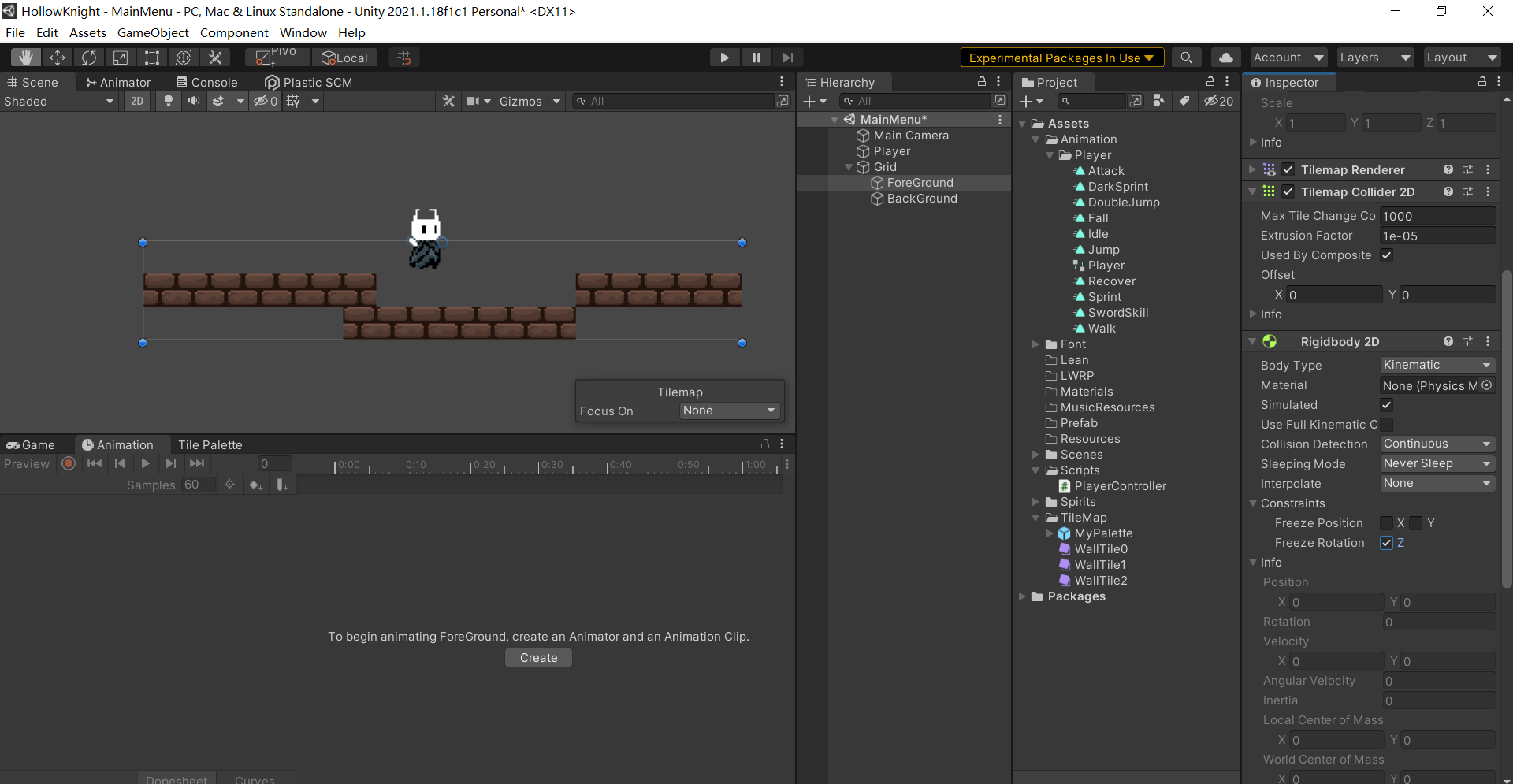Select the Move tool
This screenshot has width=1513, height=784.
(x=58, y=58)
